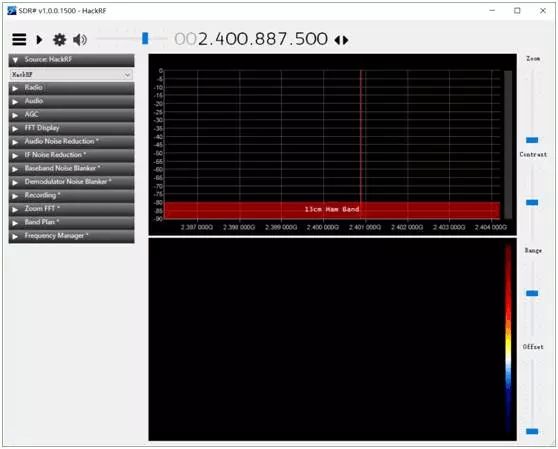Expand the Radio panel
Viewport: 558px width, 449px height.
[x=72, y=88]
